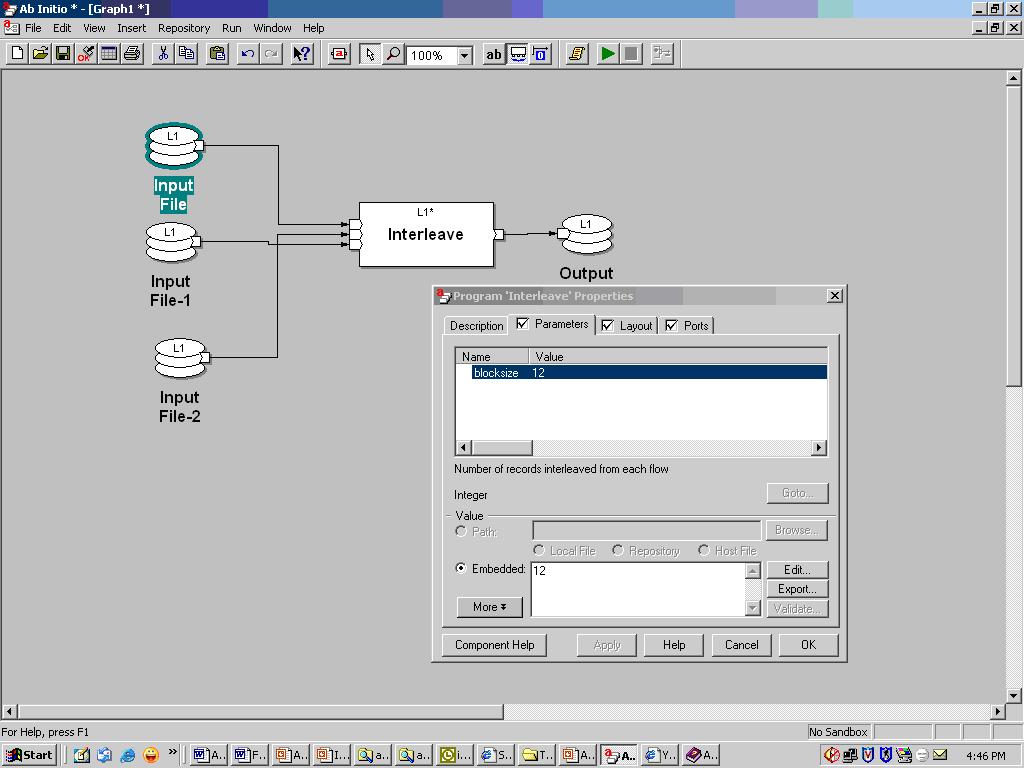
Task: Select the pointer selection tool
Action: (369, 54)
